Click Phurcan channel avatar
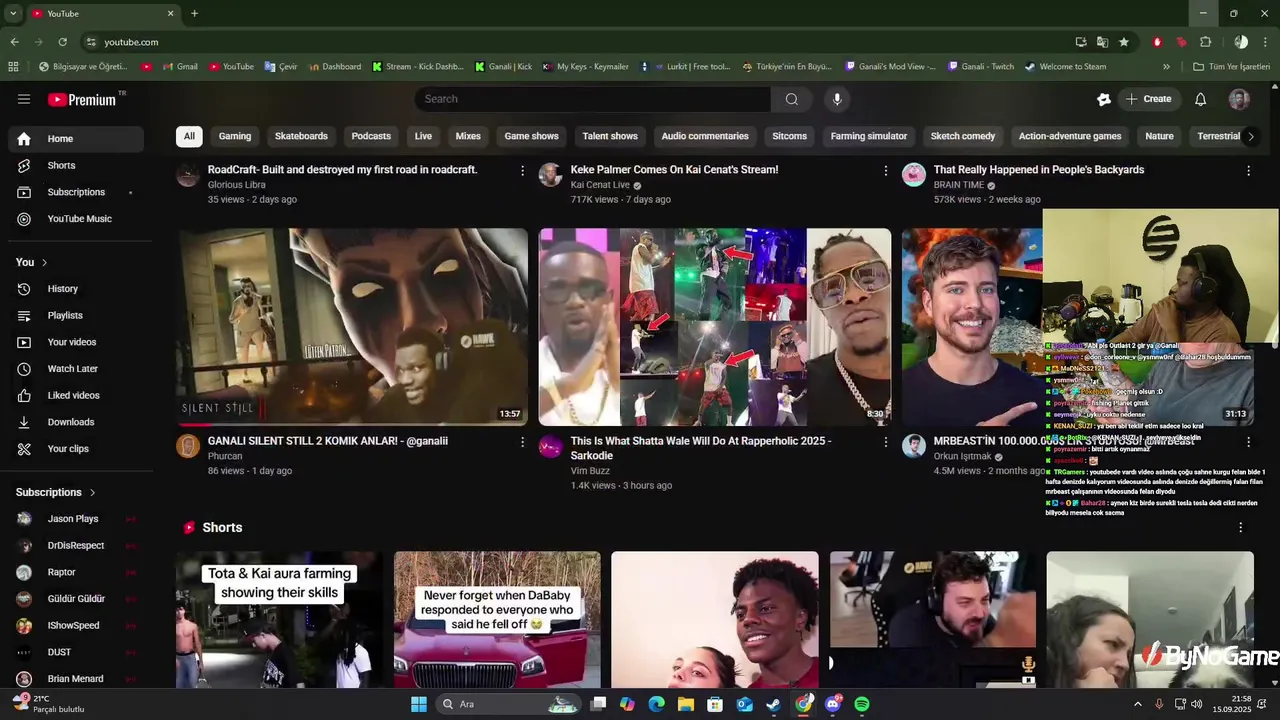 point(188,446)
